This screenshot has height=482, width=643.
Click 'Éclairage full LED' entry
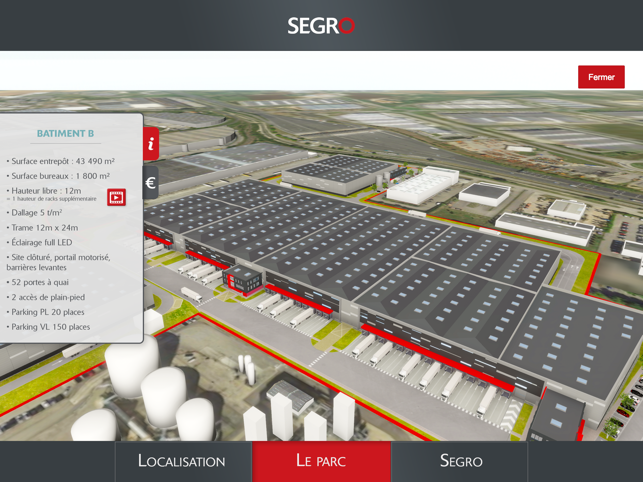(39, 242)
